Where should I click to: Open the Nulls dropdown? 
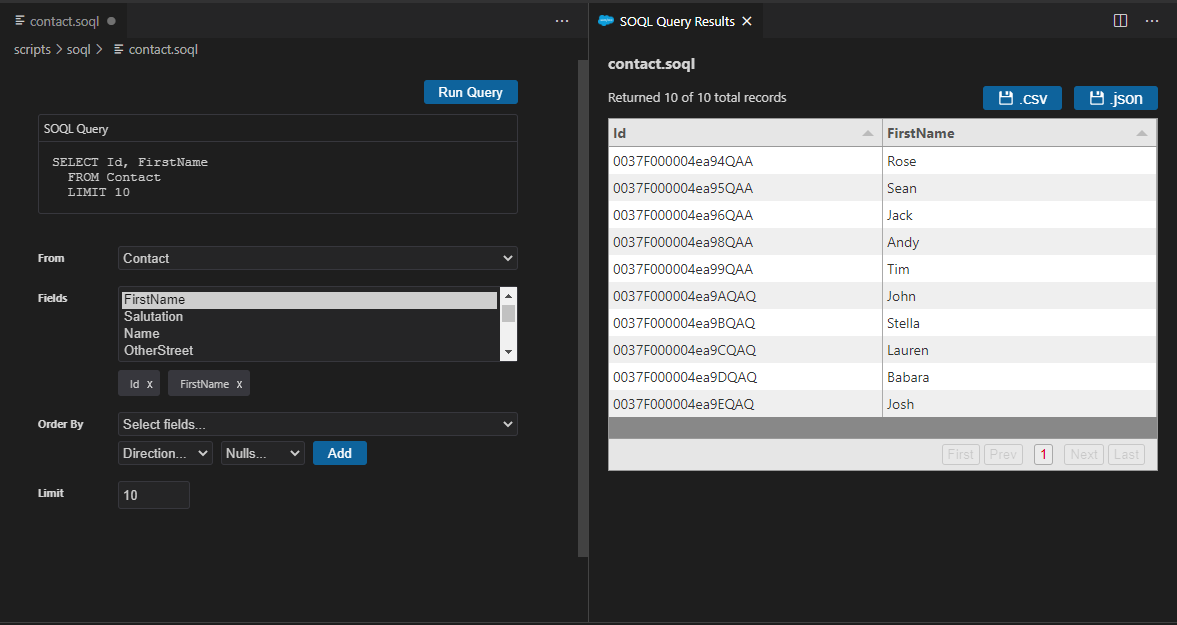click(x=263, y=453)
